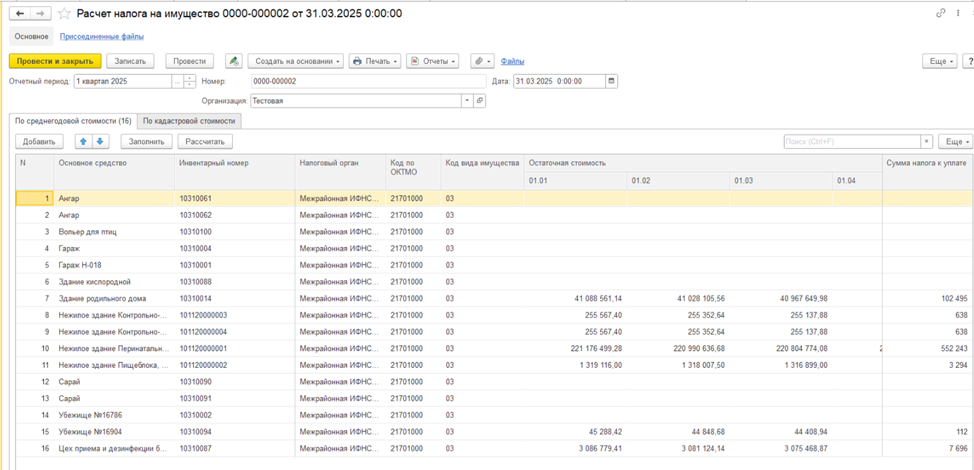Open the table Еще menu beside the search box
This screenshot has width=974, height=470.
coord(955,142)
